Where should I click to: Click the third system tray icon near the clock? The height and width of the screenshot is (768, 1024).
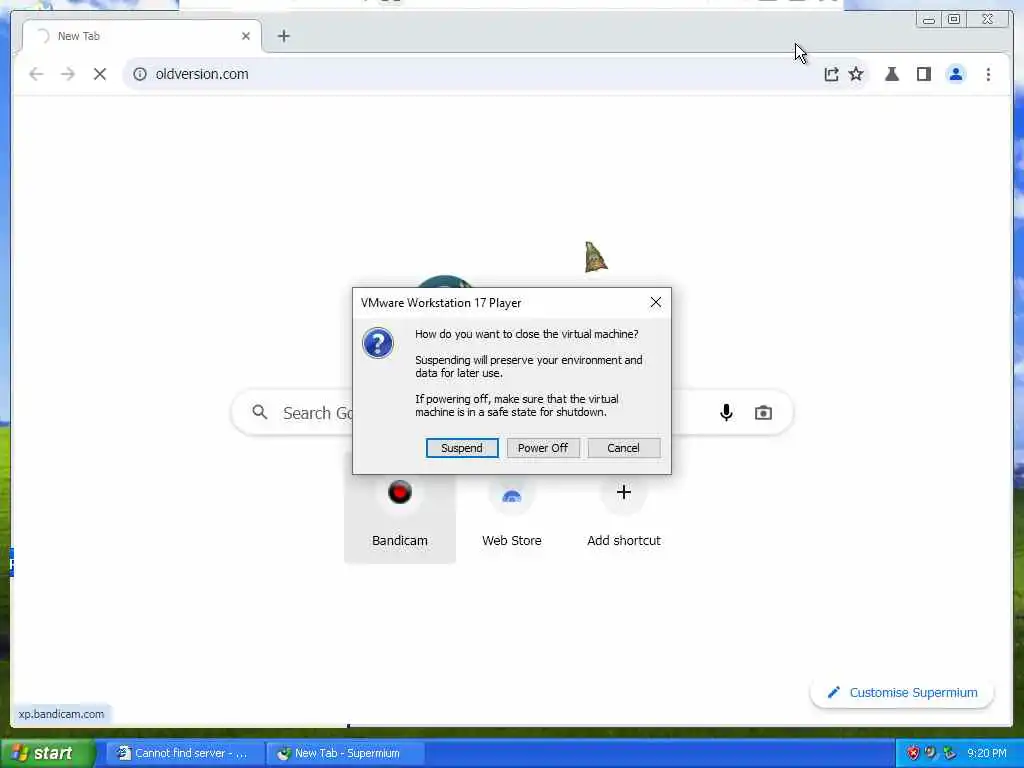(x=949, y=753)
